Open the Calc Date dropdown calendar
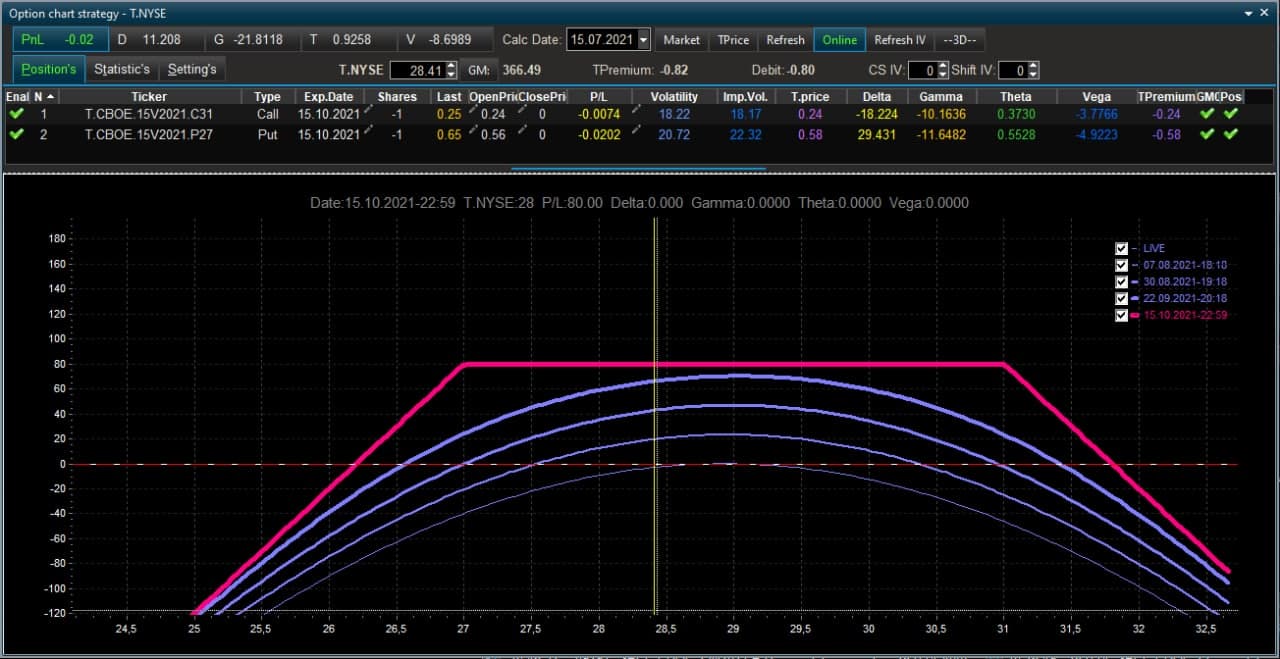The width and height of the screenshot is (1280, 659). click(643, 40)
